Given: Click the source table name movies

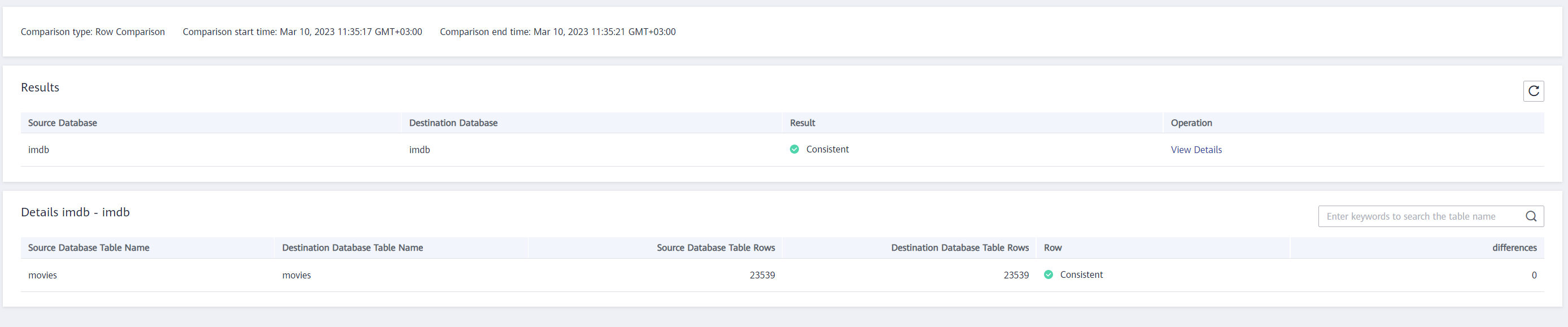Looking at the screenshot, I should click(42, 275).
